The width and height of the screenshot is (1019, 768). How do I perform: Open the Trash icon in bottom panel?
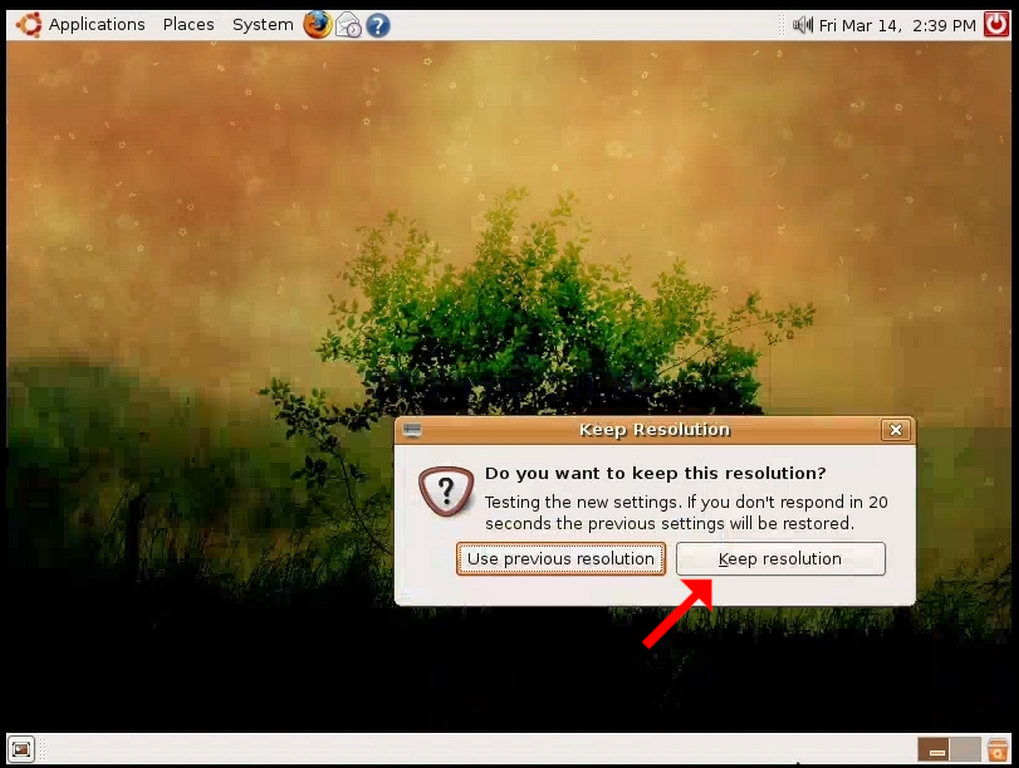(x=998, y=749)
